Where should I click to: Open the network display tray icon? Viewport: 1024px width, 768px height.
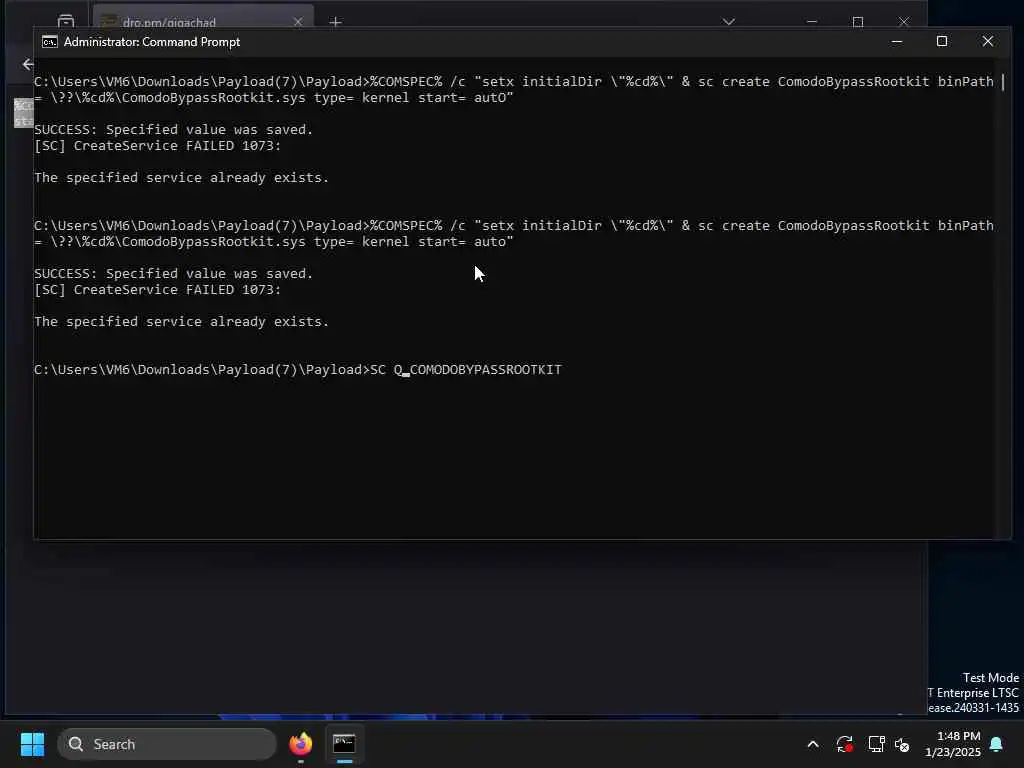pyautogui.click(x=876, y=744)
